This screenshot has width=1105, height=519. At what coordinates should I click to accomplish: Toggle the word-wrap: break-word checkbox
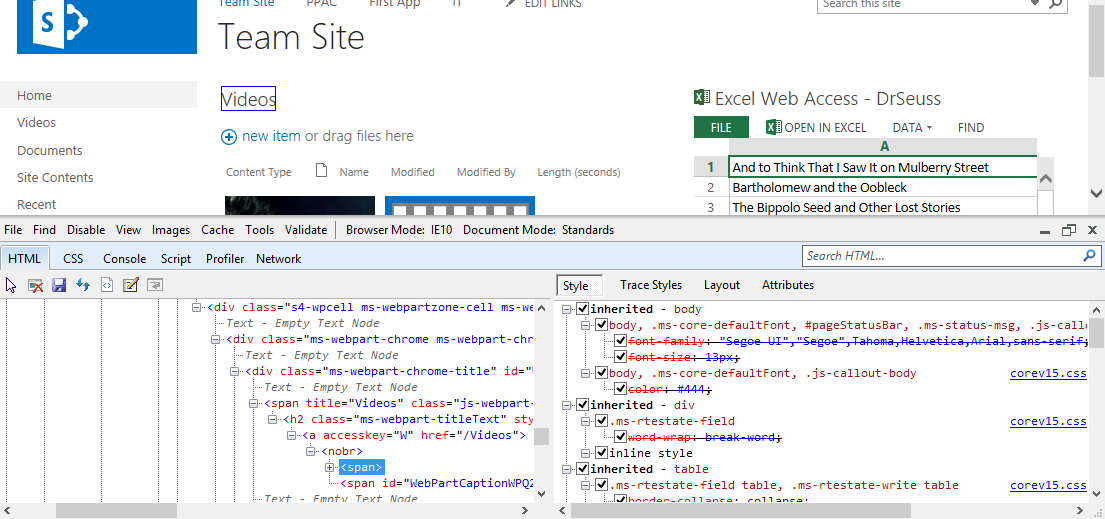tap(621, 437)
